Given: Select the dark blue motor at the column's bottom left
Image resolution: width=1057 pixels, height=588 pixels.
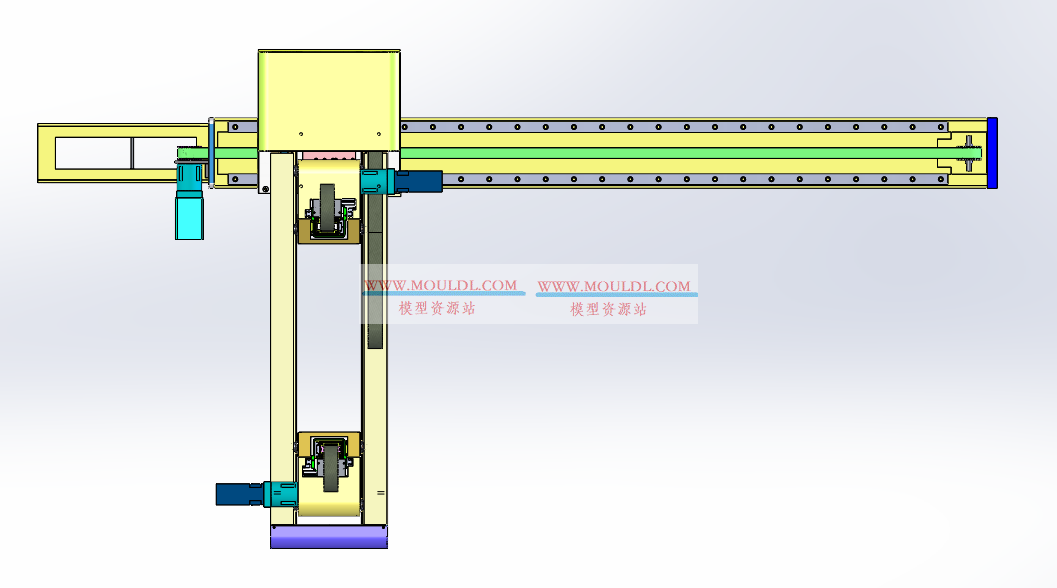Looking at the screenshot, I should pyautogui.click(x=238, y=493).
